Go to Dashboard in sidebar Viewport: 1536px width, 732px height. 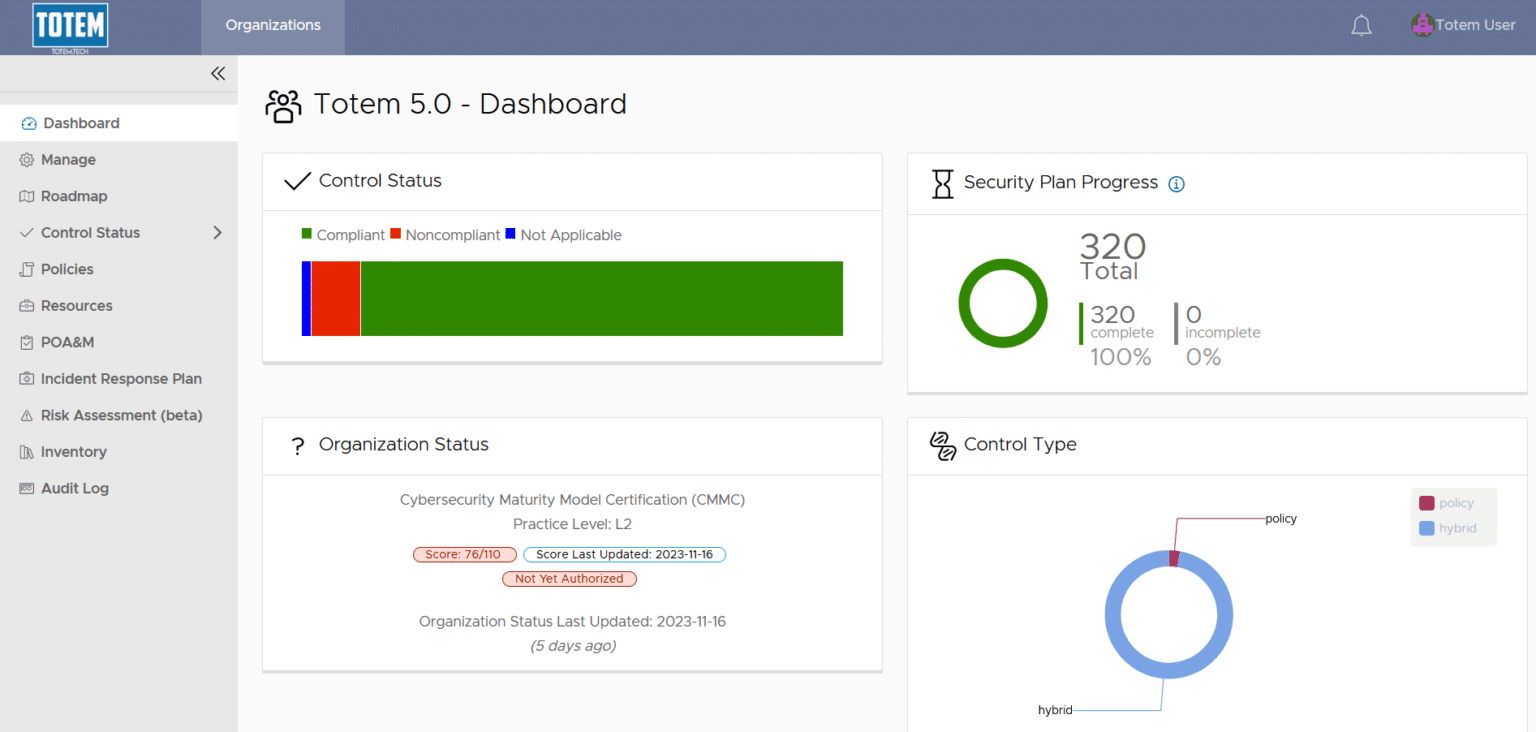[81, 123]
